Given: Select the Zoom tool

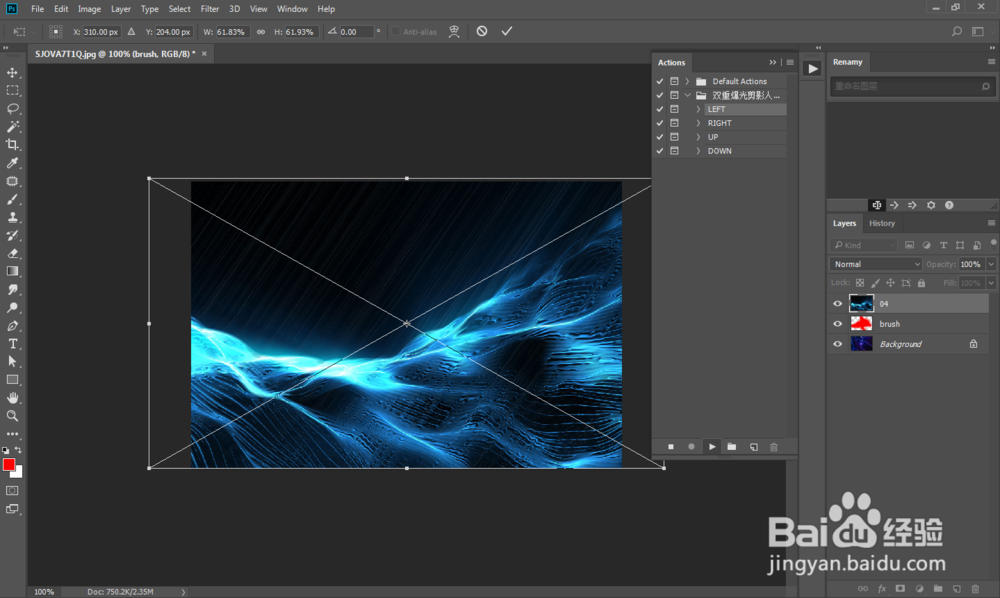Looking at the screenshot, I should 12,416.
